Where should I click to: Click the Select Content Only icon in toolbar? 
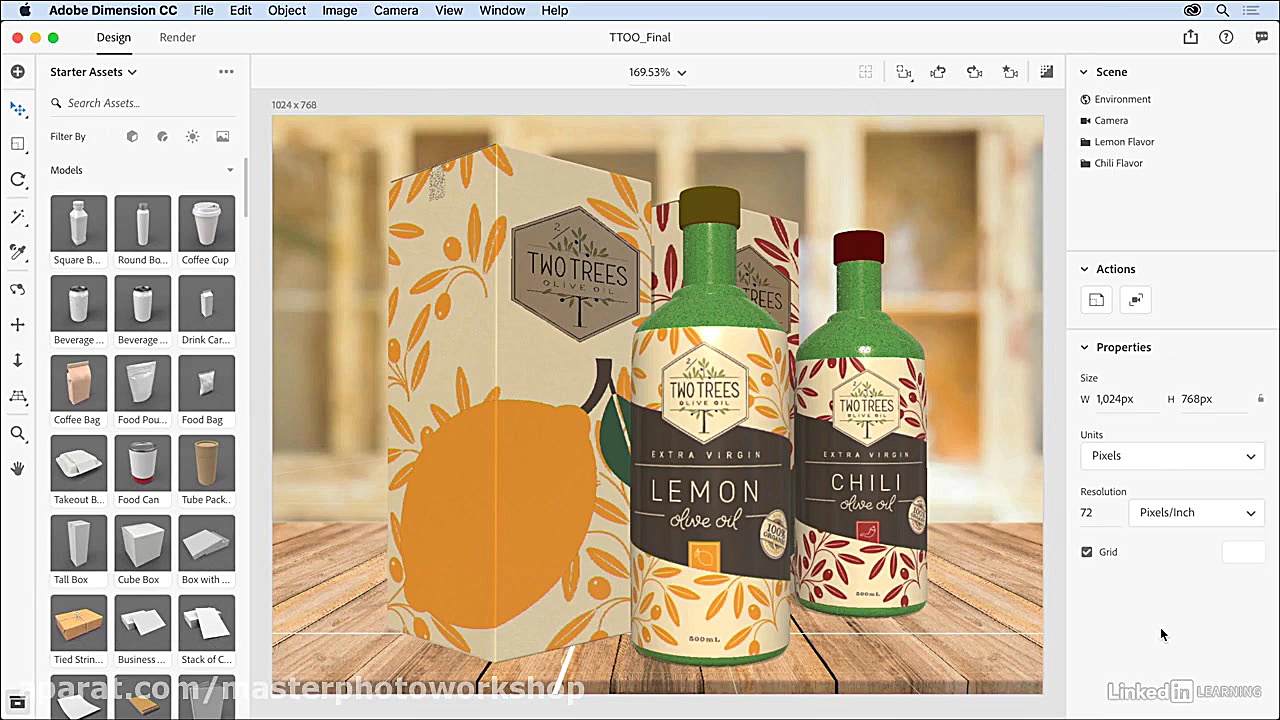coord(866,72)
